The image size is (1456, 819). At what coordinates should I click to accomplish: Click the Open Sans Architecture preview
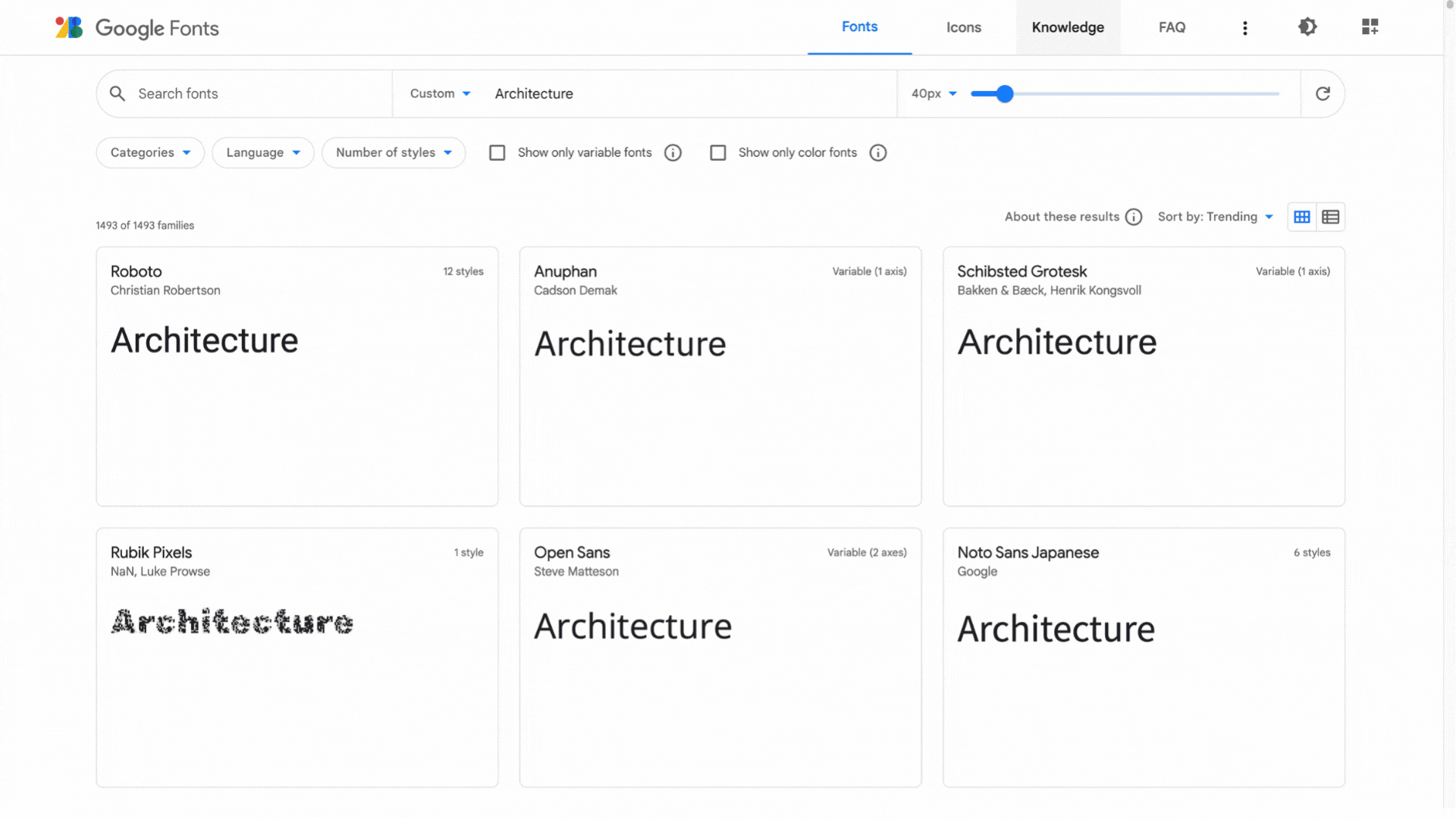[x=632, y=626]
